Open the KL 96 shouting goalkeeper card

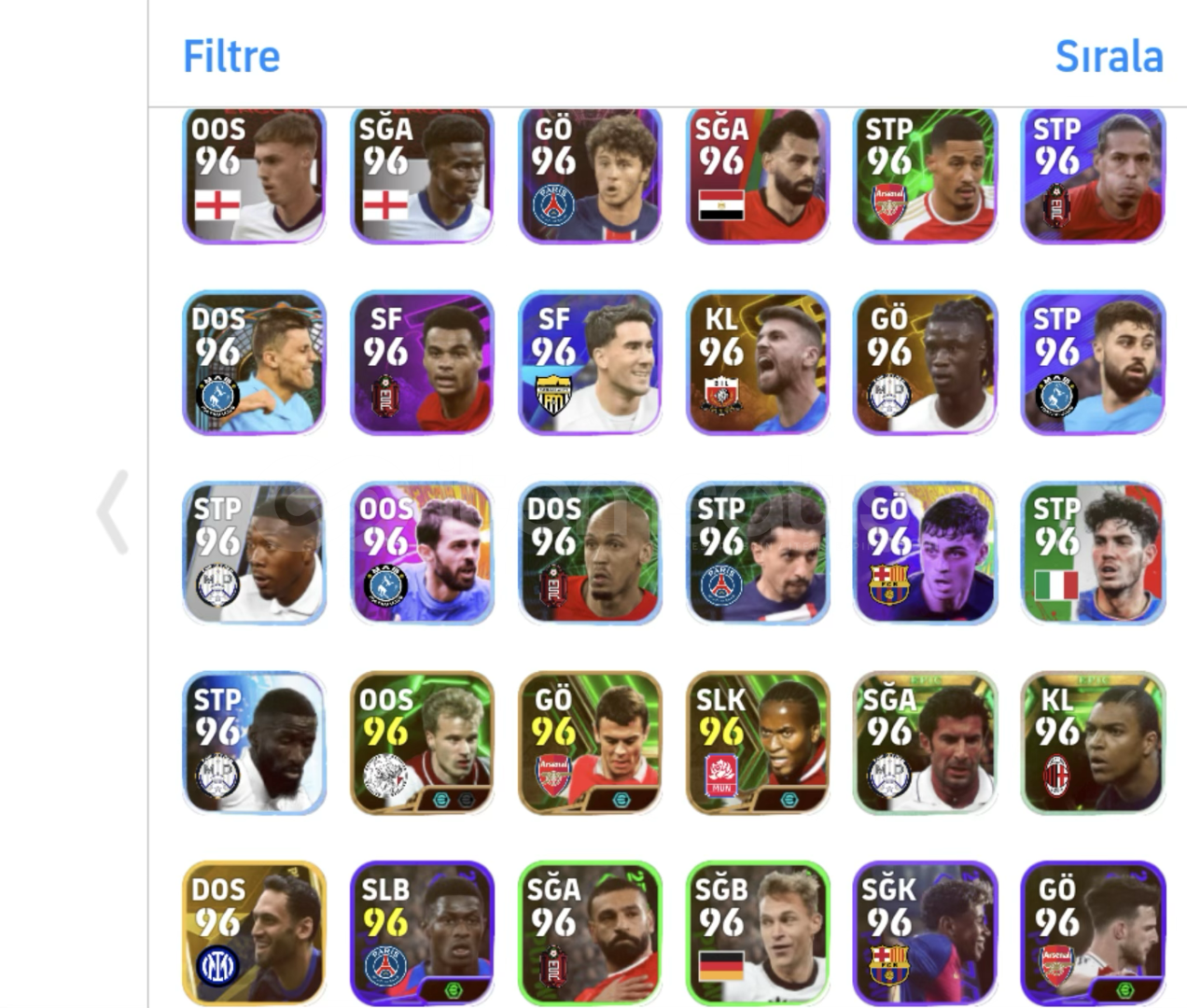(758, 362)
